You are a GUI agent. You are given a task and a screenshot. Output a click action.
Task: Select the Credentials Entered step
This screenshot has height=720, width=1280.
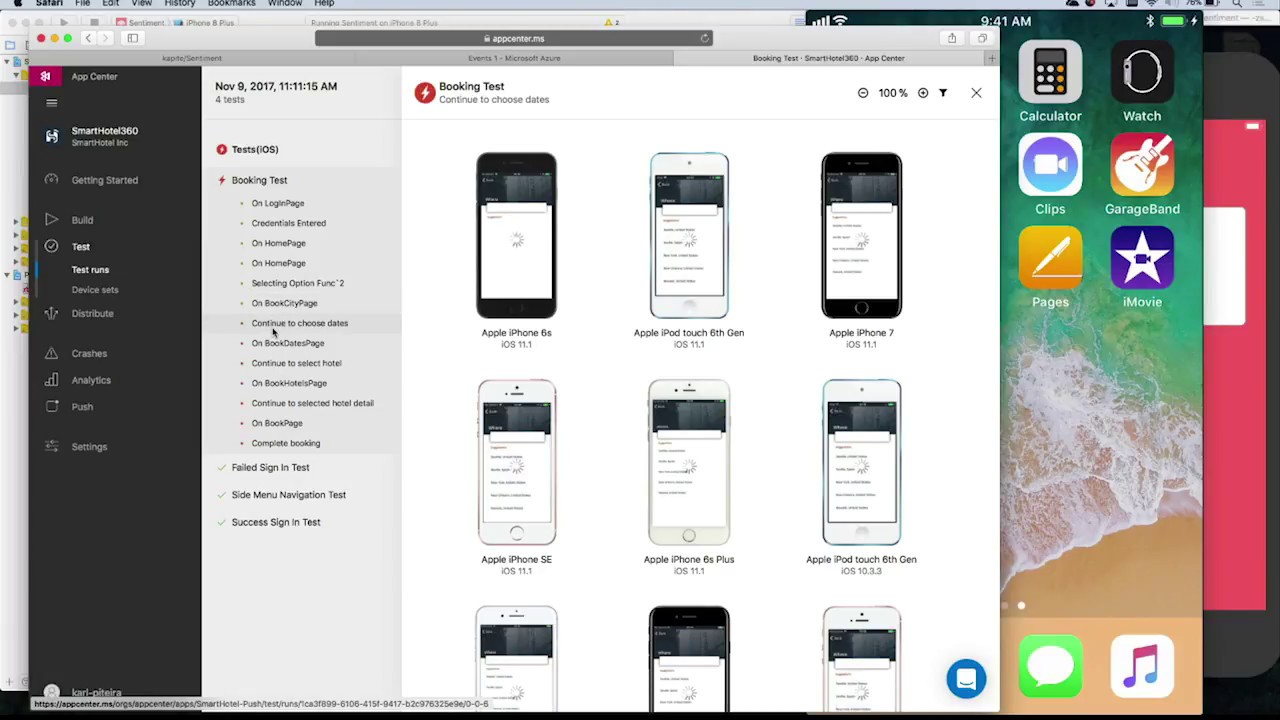(x=289, y=223)
